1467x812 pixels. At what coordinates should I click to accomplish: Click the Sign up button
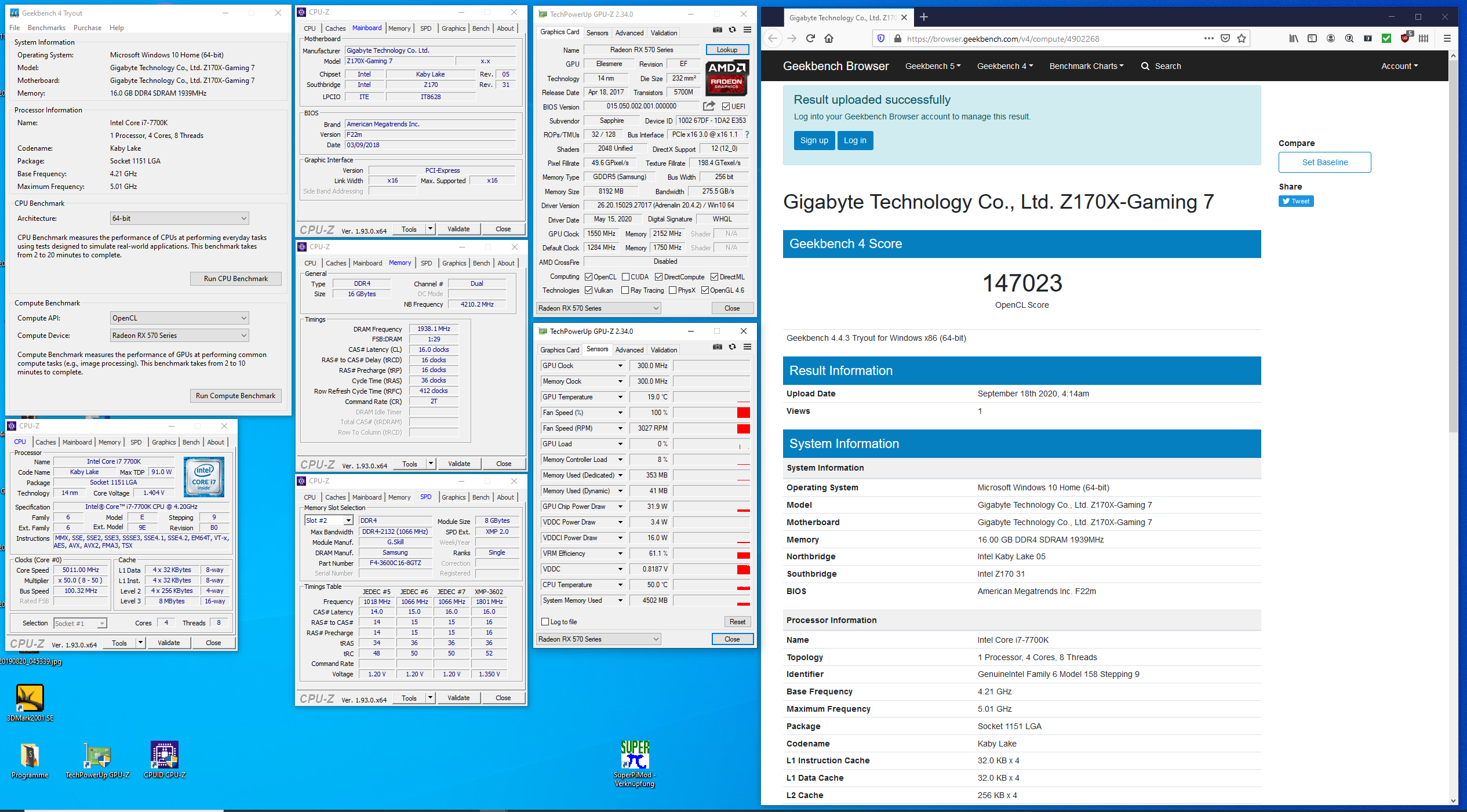coord(814,140)
